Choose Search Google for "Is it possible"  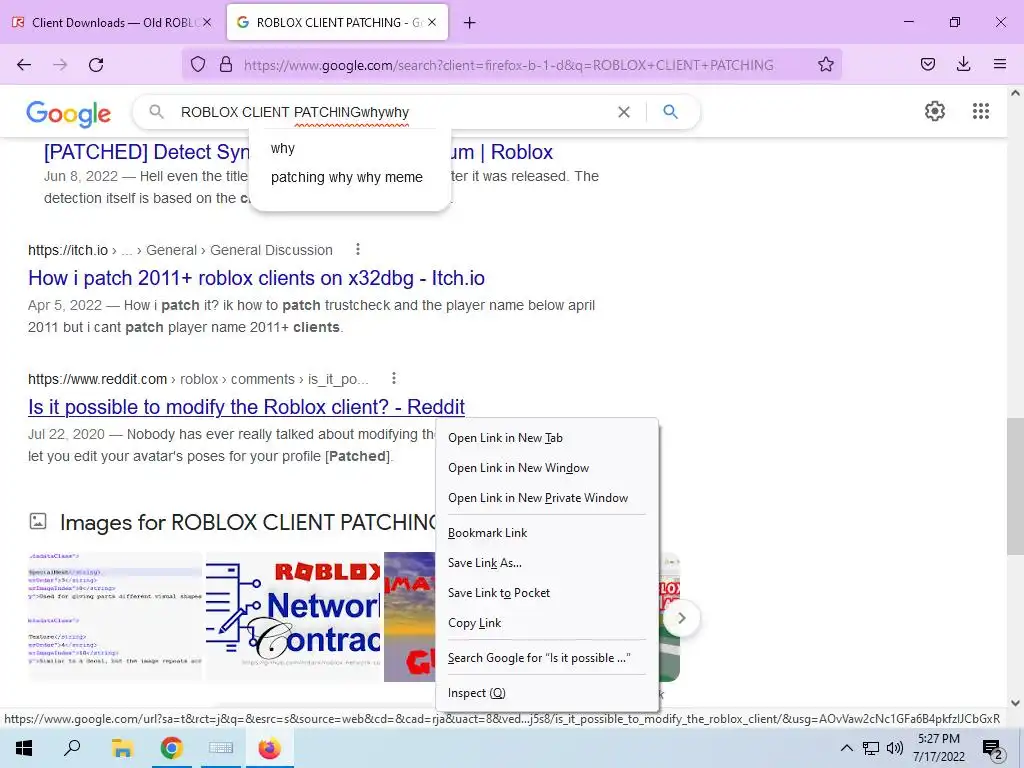click(539, 658)
